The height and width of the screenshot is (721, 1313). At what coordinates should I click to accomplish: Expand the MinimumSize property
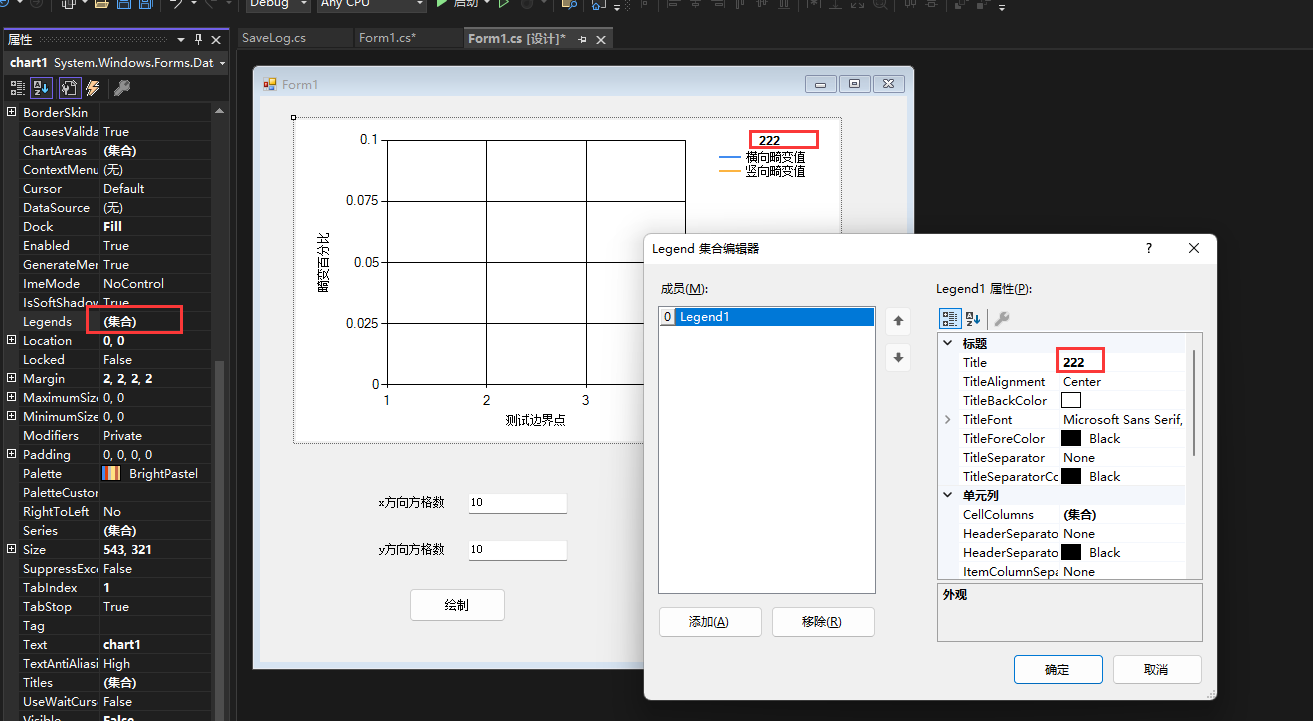[12, 416]
